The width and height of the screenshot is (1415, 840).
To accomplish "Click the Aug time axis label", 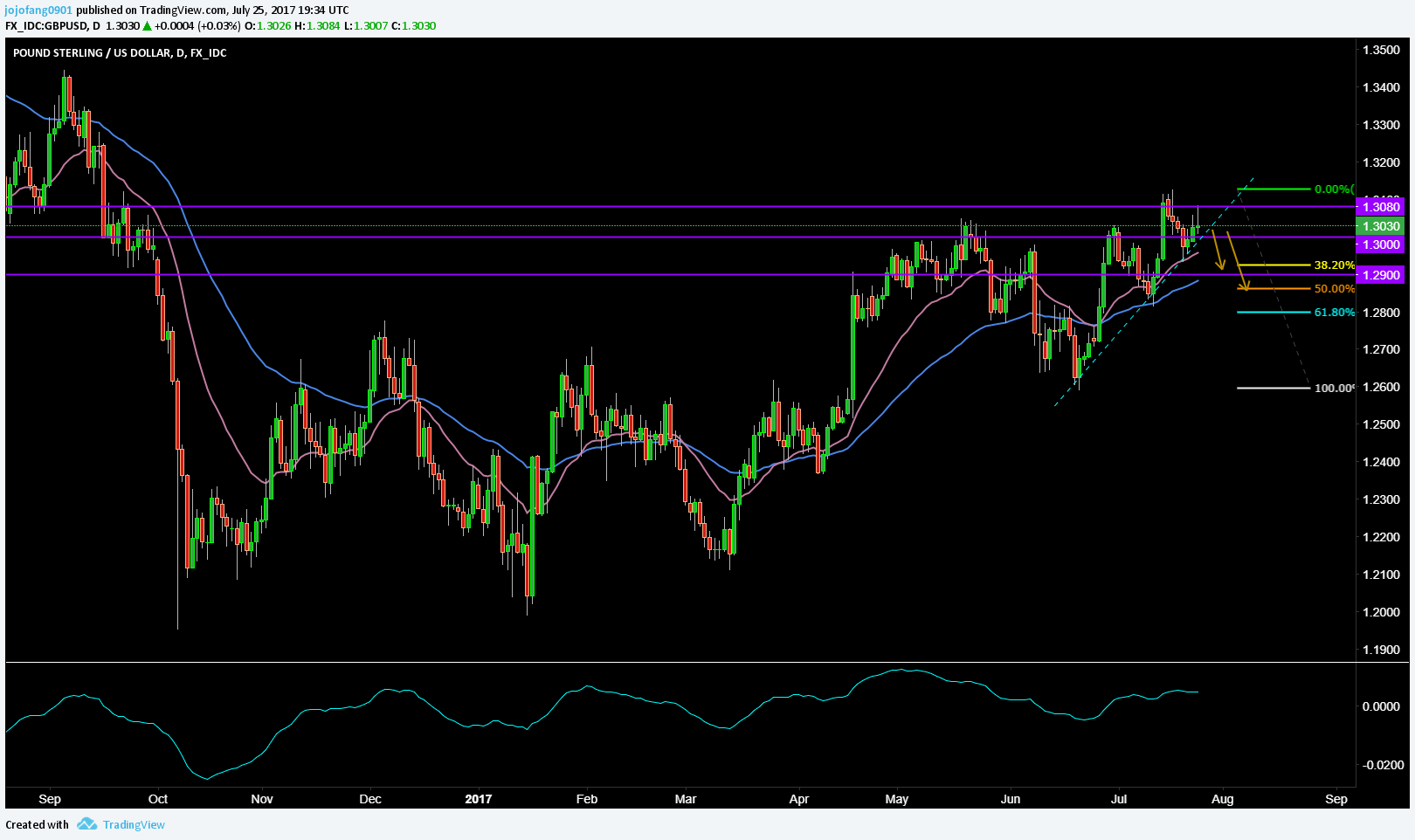I will coord(1223,799).
